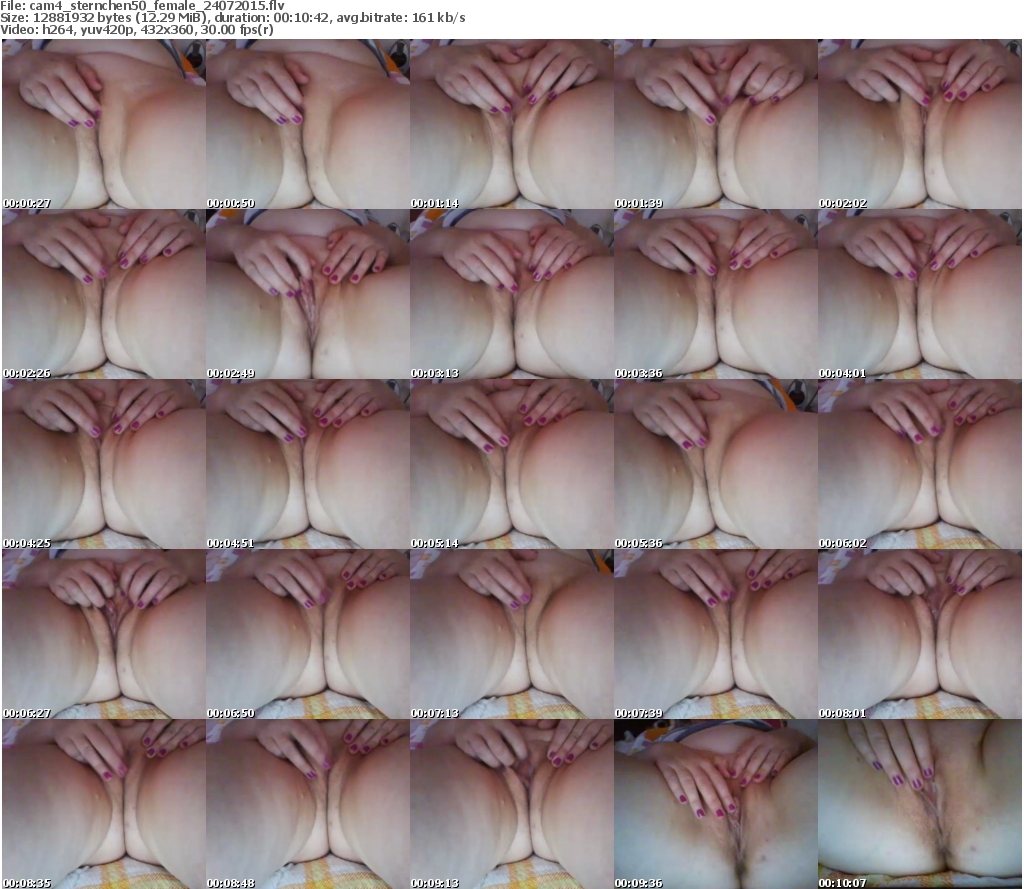This screenshot has width=1024, height=889.
Task: Choose the thumbnail timestamped 00:02:26
Action: [x=102, y=294]
